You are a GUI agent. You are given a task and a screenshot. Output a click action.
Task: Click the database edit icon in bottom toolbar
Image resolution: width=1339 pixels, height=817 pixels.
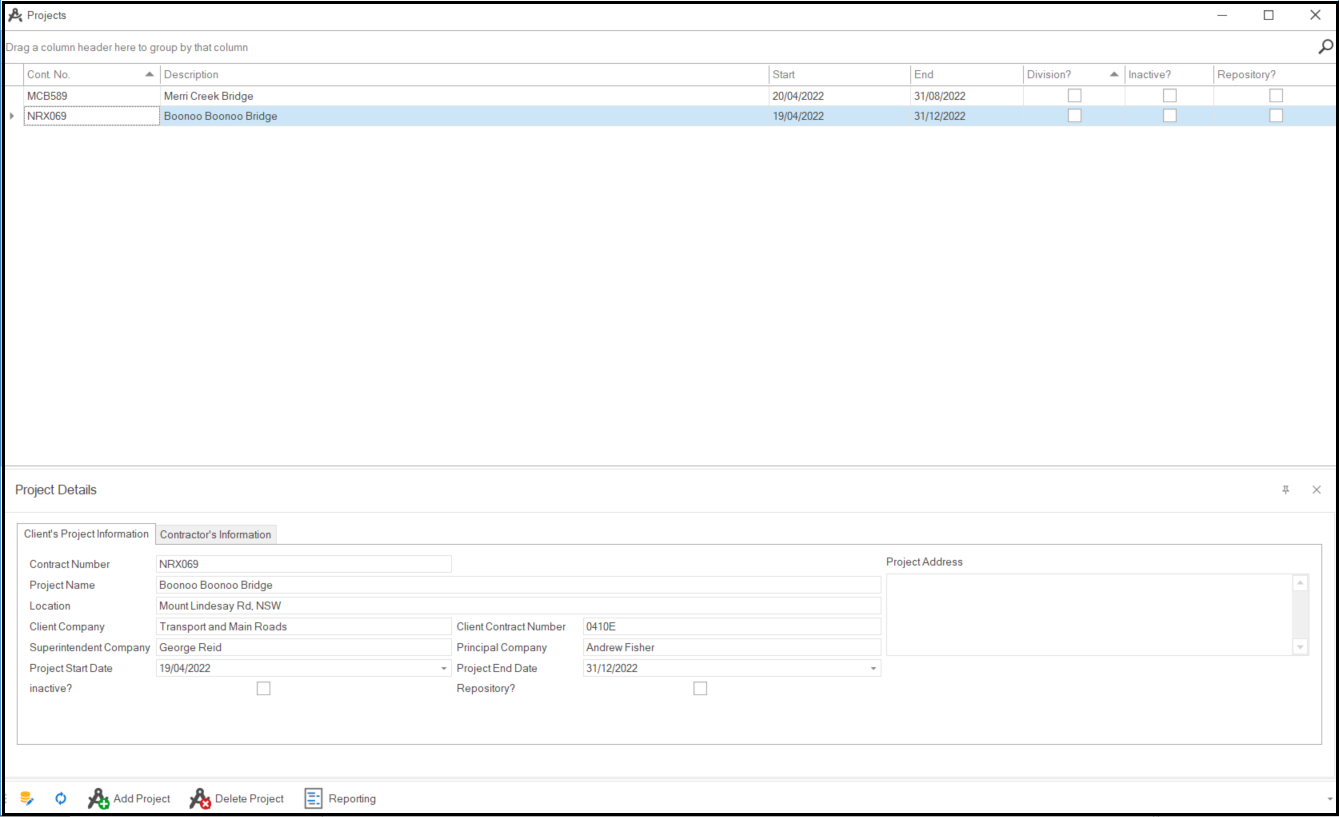[x=27, y=798]
